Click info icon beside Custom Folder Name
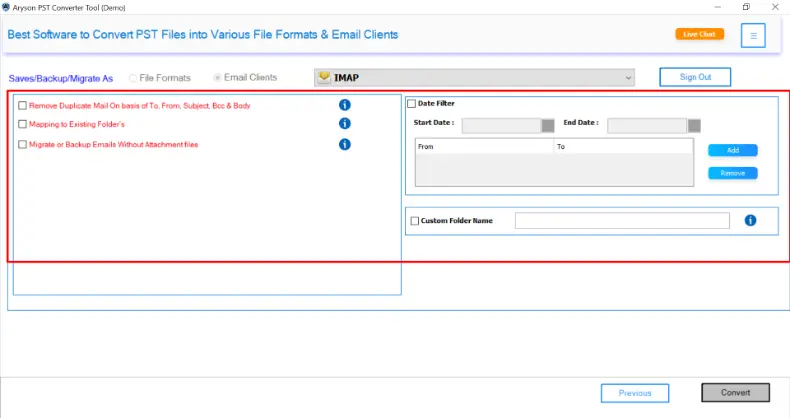The width and height of the screenshot is (790, 418). (x=750, y=220)
